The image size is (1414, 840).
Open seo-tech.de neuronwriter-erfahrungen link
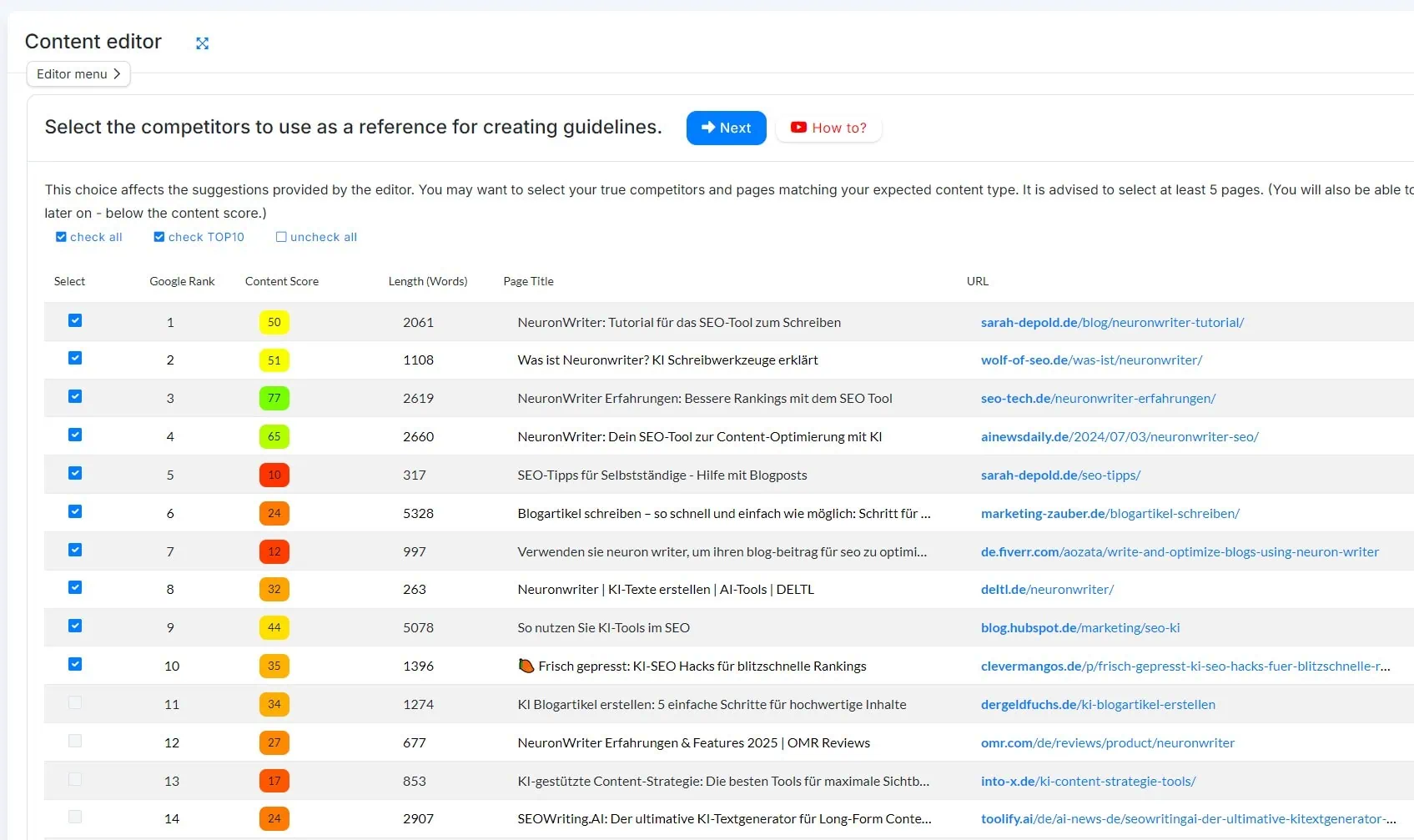pyautogui.click(x=1098, y=399)
